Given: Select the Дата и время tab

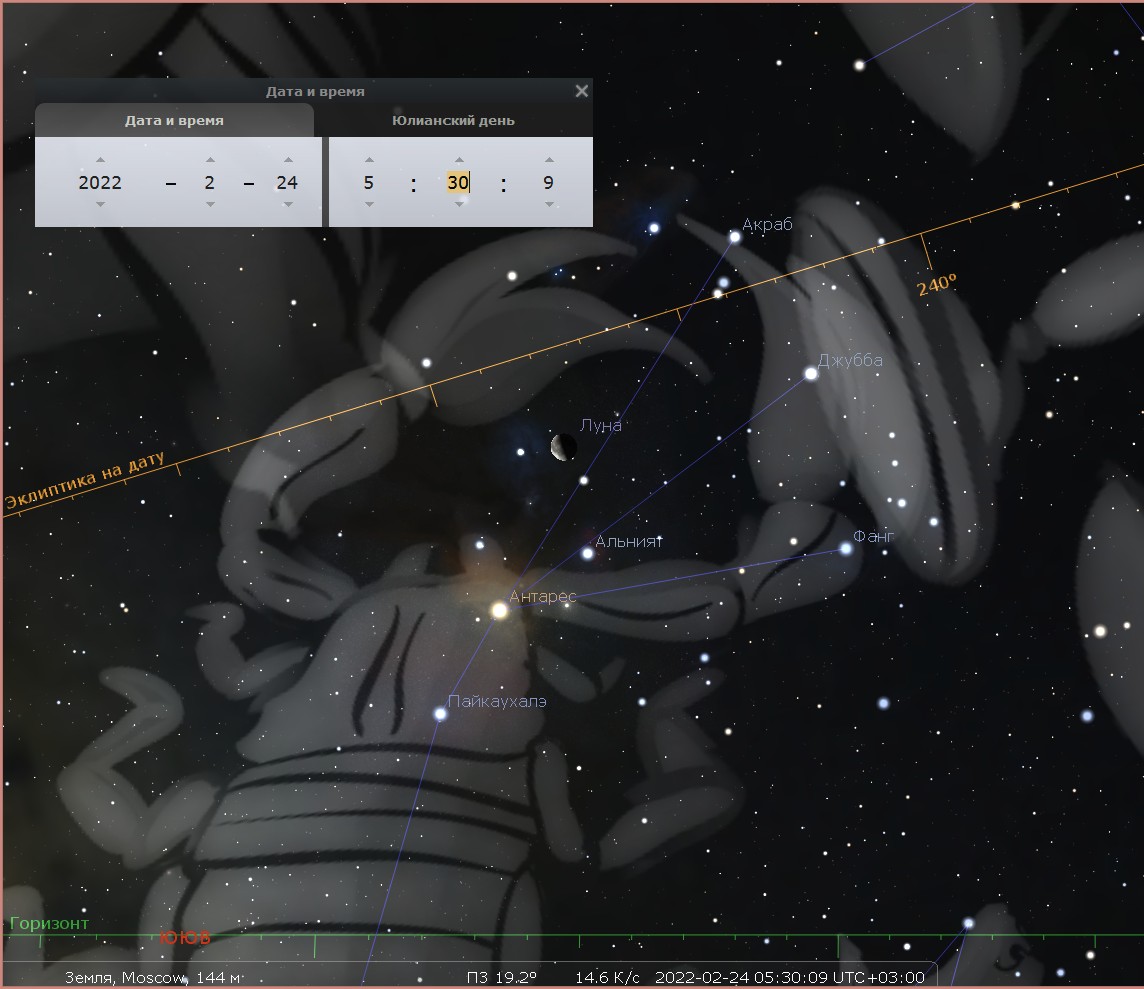Looking at the screenshot, I should coord(174,121).
